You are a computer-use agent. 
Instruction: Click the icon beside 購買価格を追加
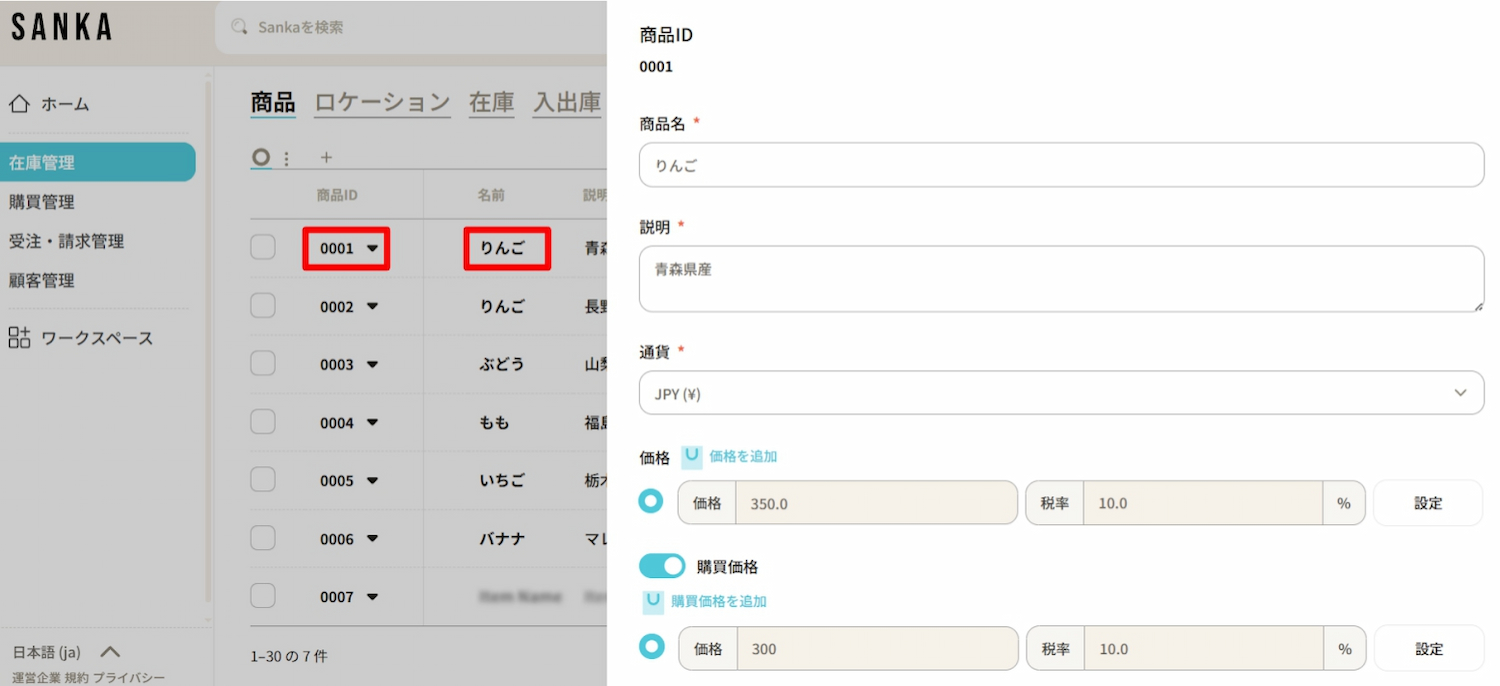click(653, 601)
